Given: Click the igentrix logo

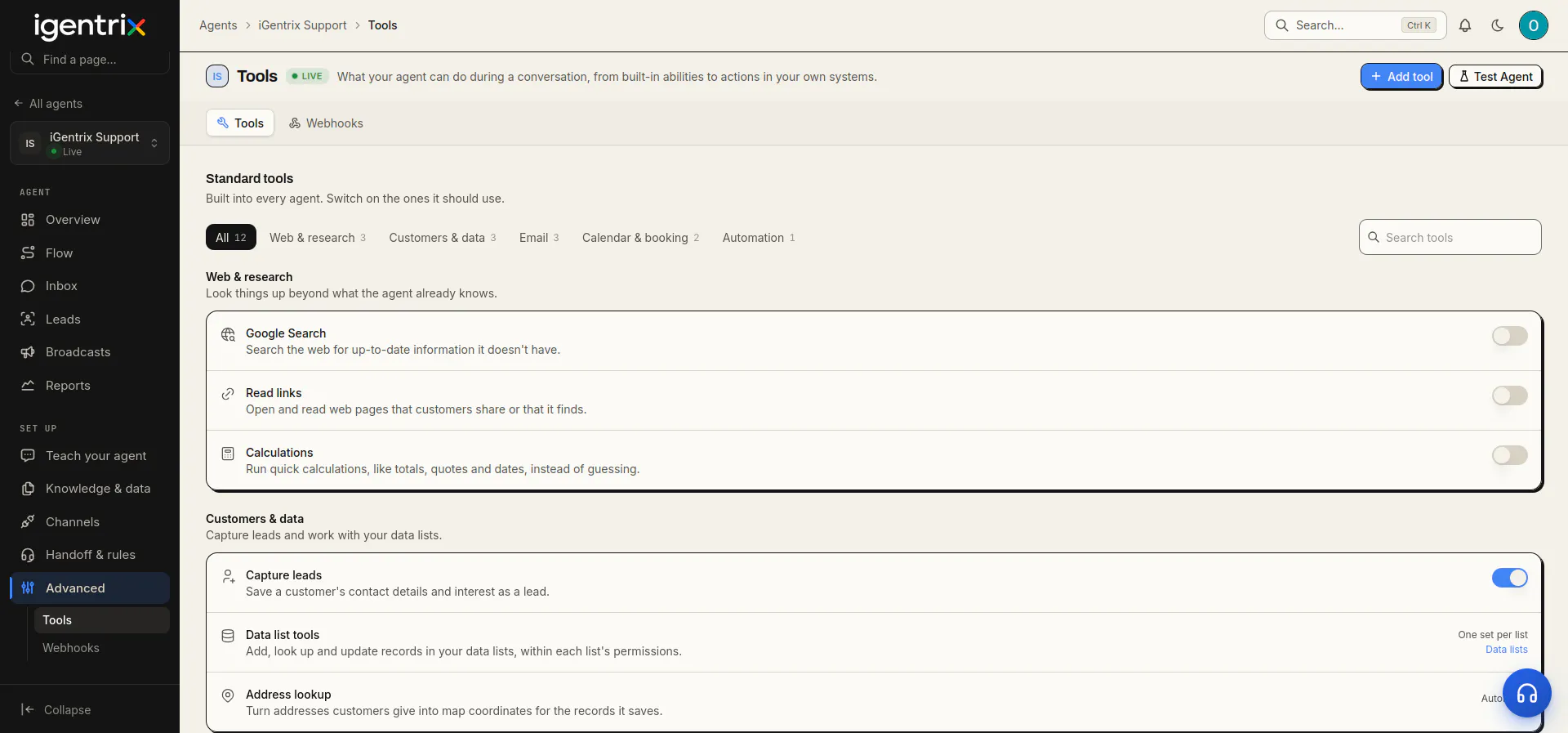Looking at the screenshot, I should 90,26.
